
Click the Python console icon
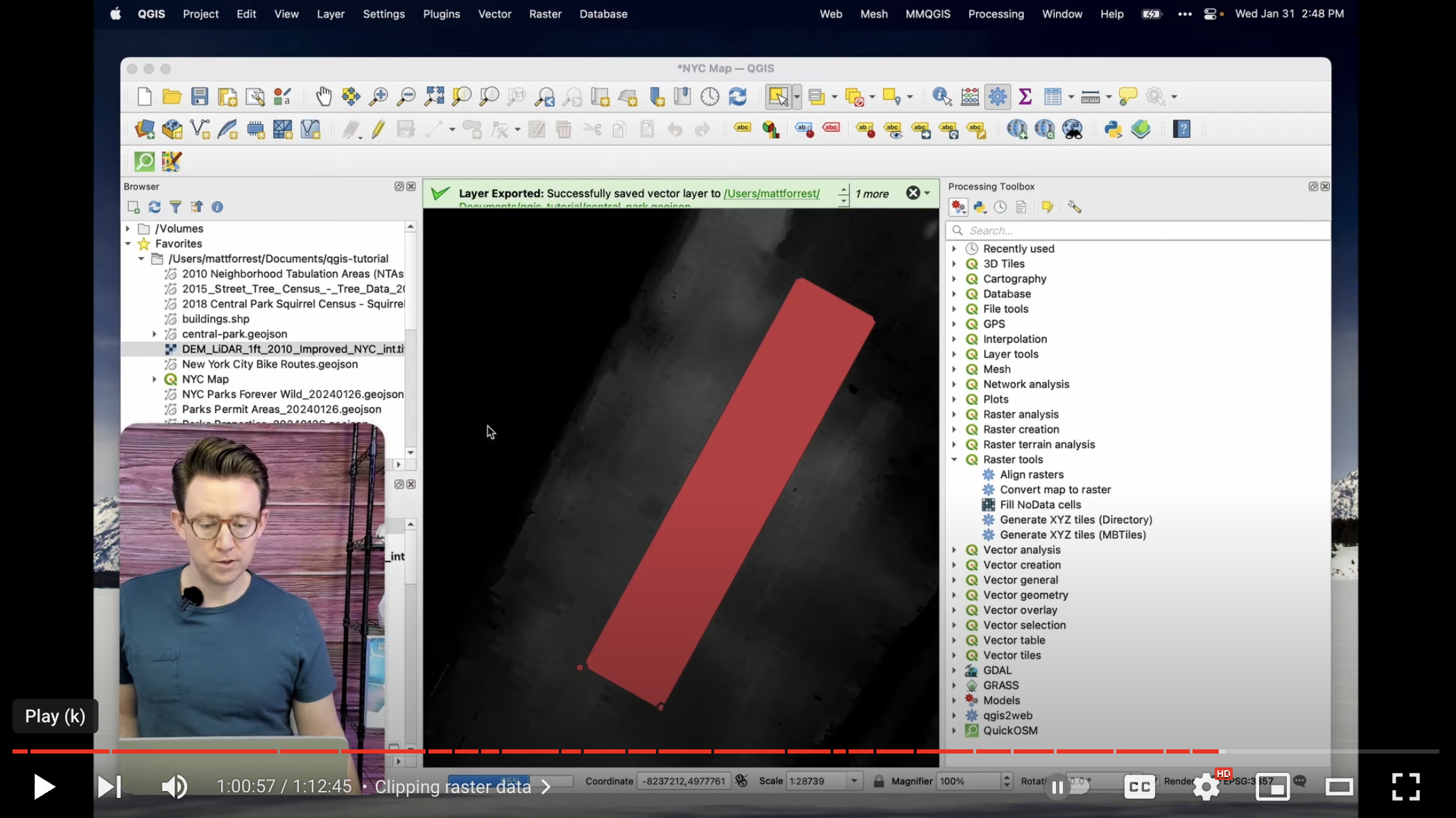click(1113, 129)
